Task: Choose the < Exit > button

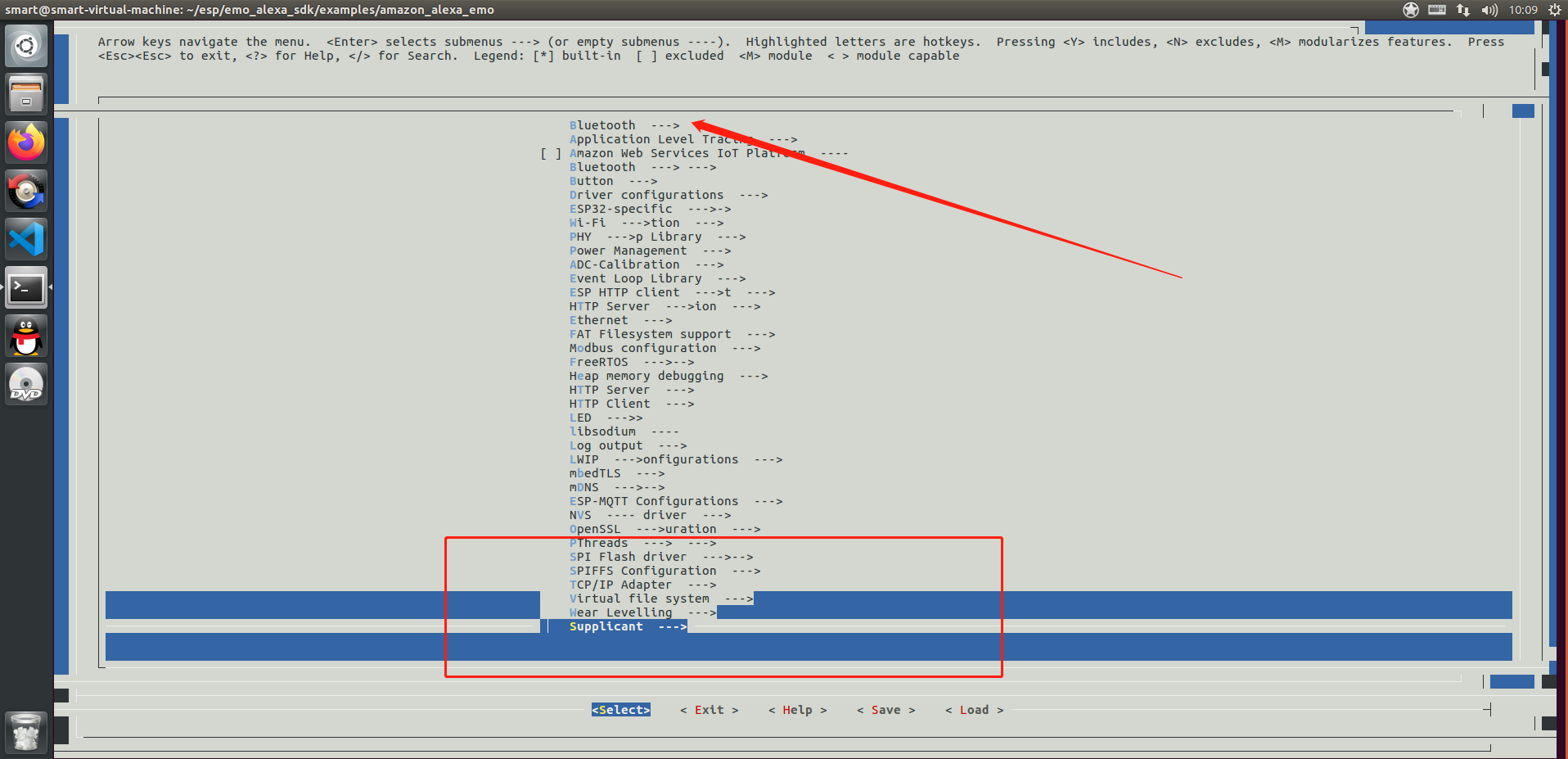Action: click(710, 710)
